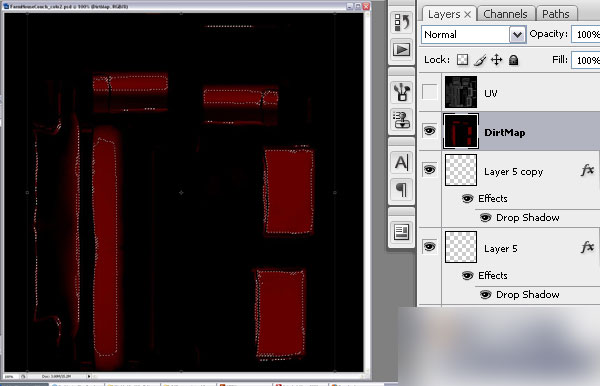Click Drop Shadow effect under Layer 5
The image size is (600, 386).
[x=528, y=295]
